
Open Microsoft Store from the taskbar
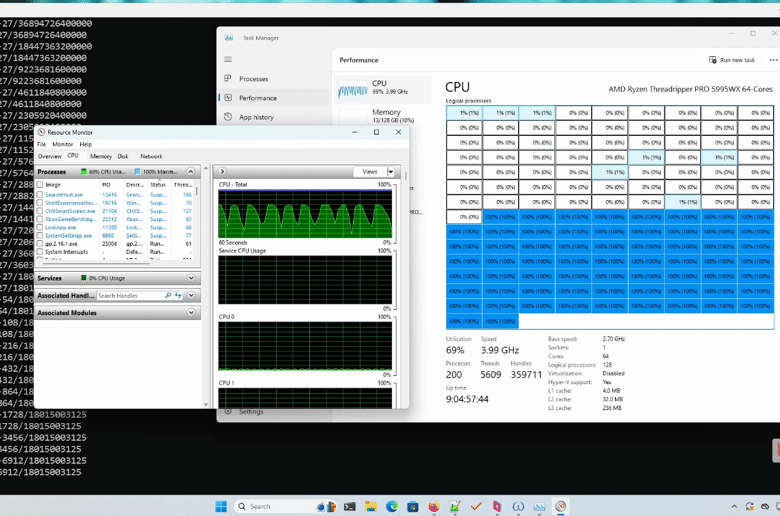(413, 507)
